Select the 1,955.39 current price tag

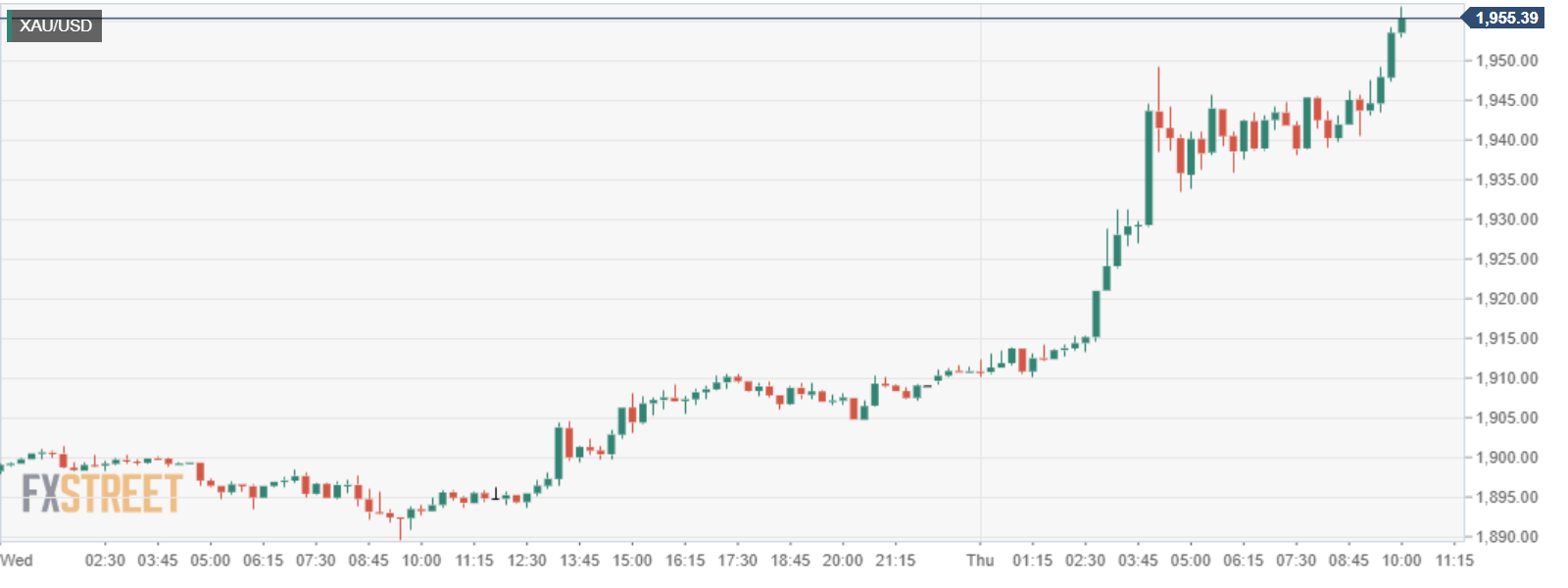(1505, 18)
